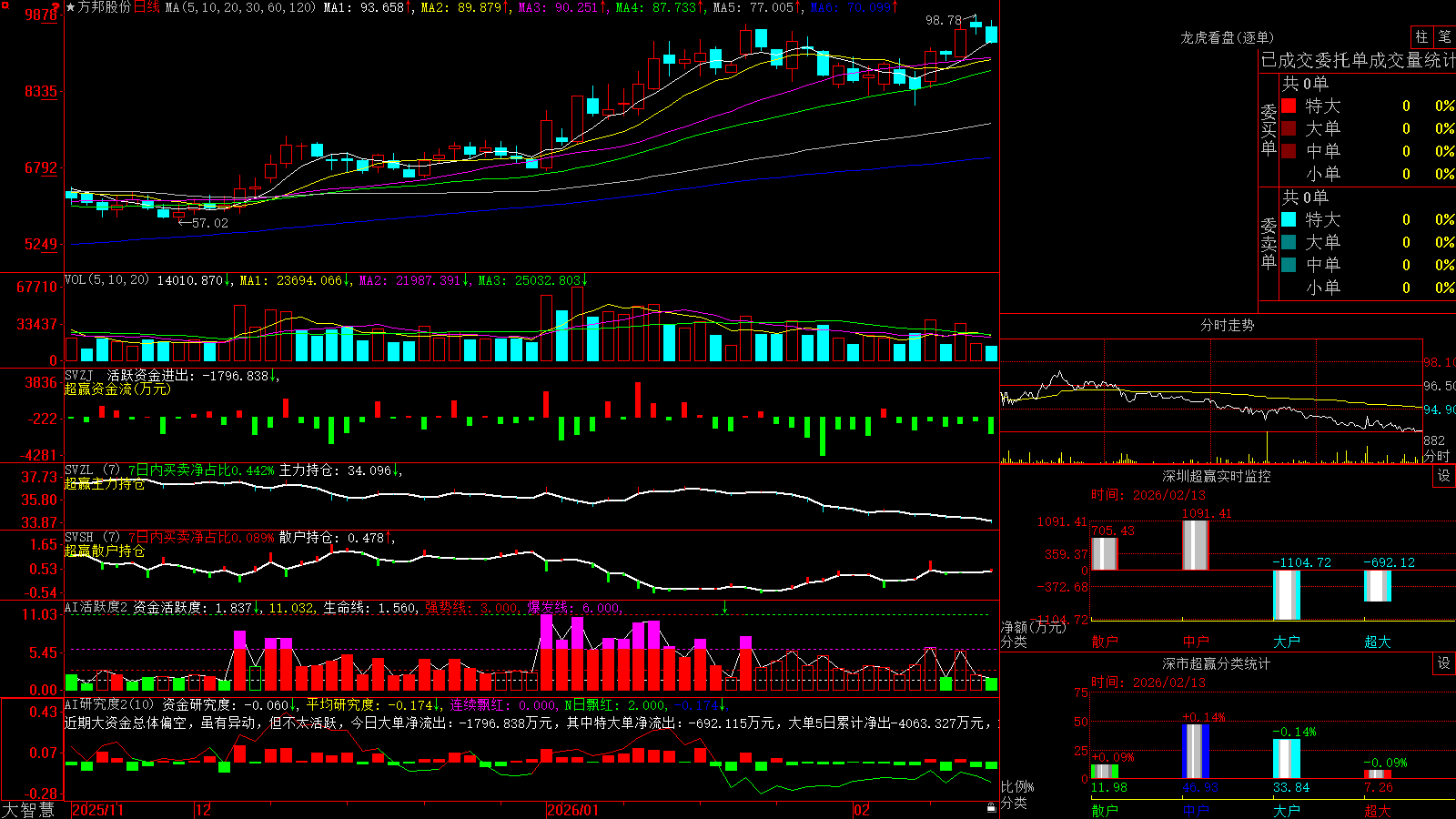Image resolution: width=1456 pixels, height=819 pixels.
Task: Click the 超赢资金流(万元) label
Action: coord(117,389)
